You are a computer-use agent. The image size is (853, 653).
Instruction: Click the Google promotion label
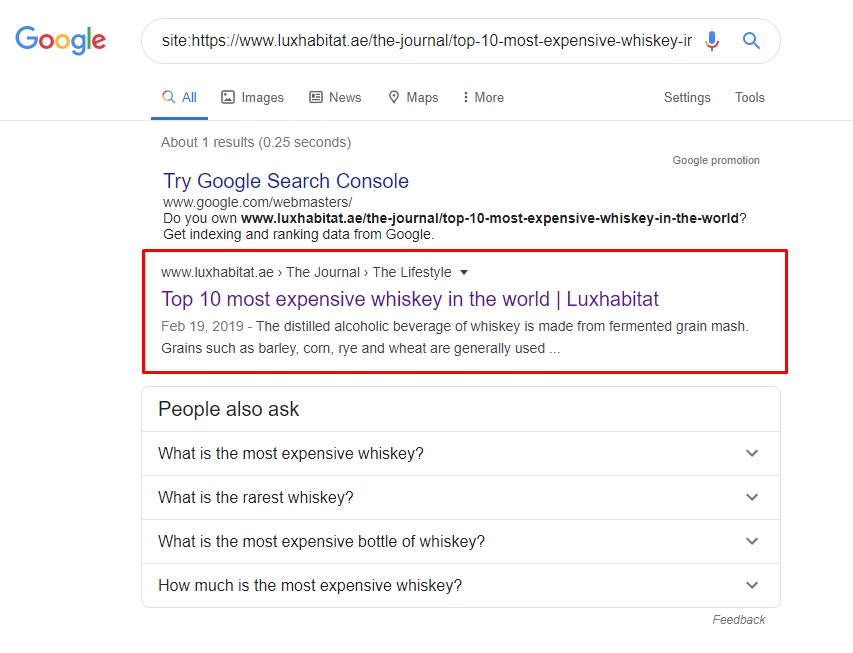716,161
